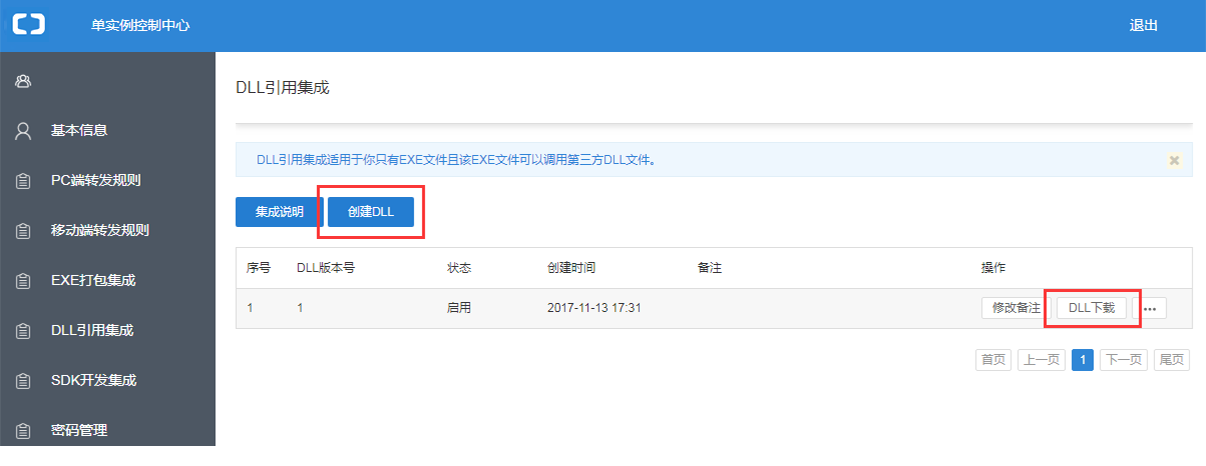Log out using 退出 link
The image size is (1206, 466).
[1143, 26]
